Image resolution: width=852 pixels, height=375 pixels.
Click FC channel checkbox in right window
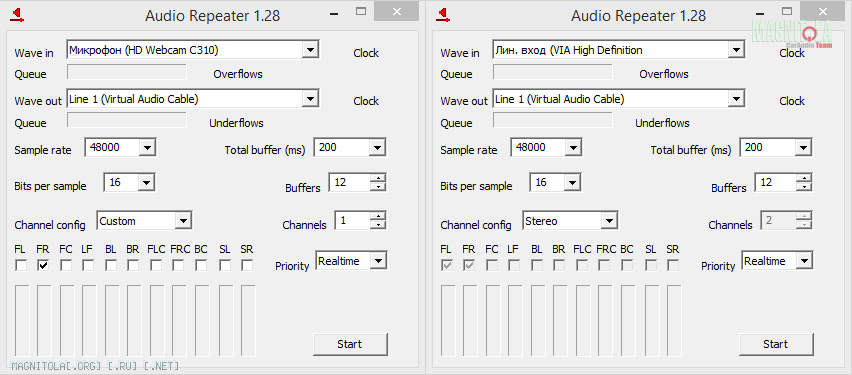coord(492,266)
